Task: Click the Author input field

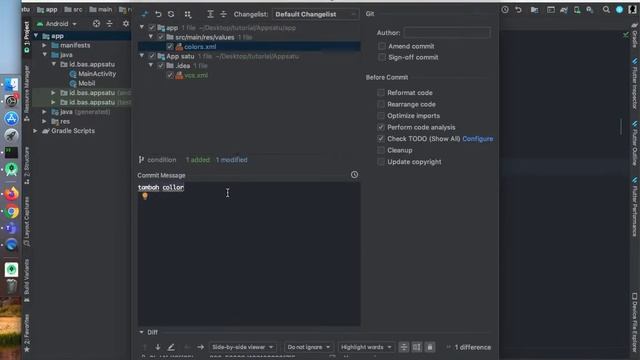Action: coord(447,33)
